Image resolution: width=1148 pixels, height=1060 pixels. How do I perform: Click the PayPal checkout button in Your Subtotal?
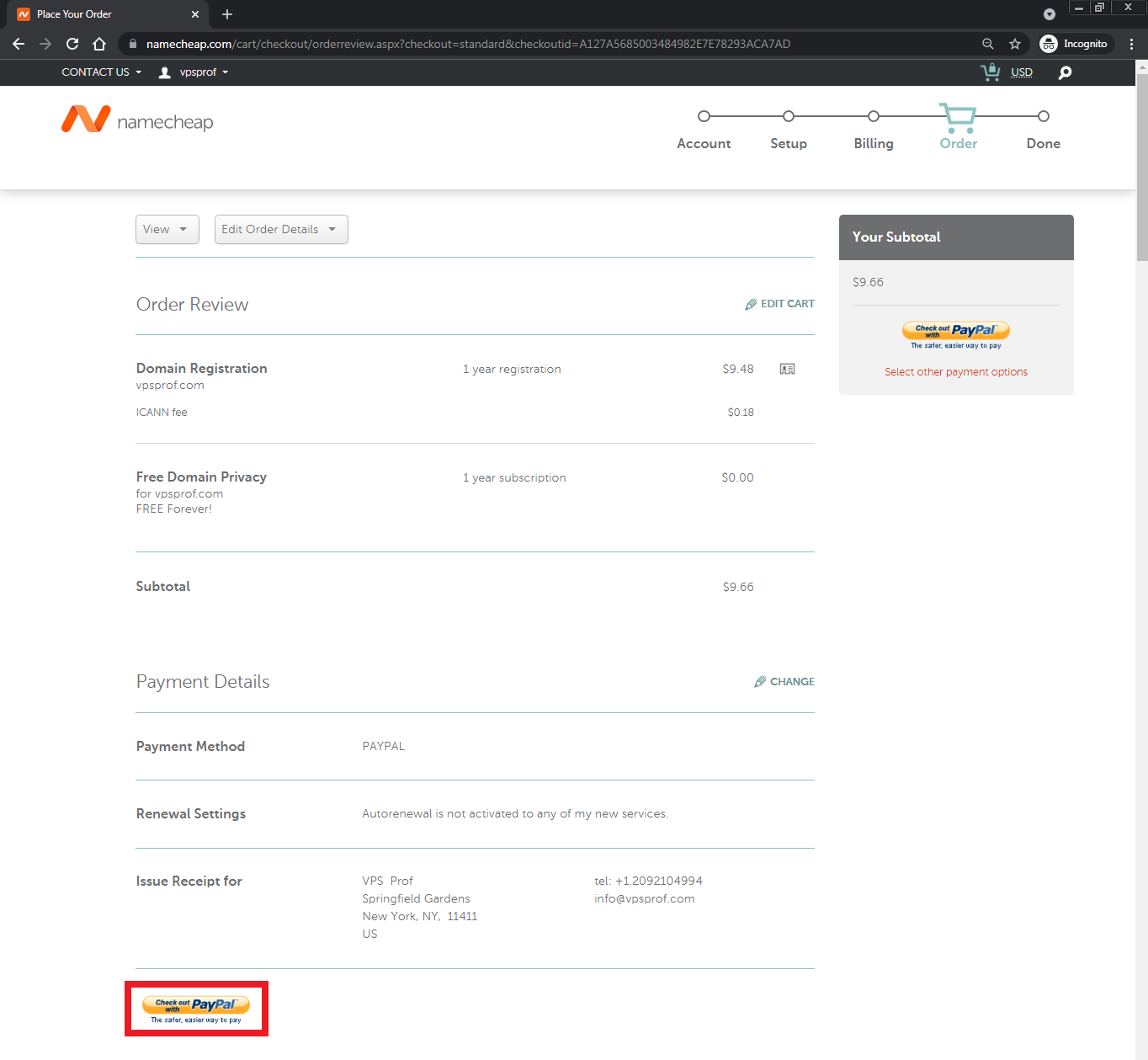coord(956,335)
